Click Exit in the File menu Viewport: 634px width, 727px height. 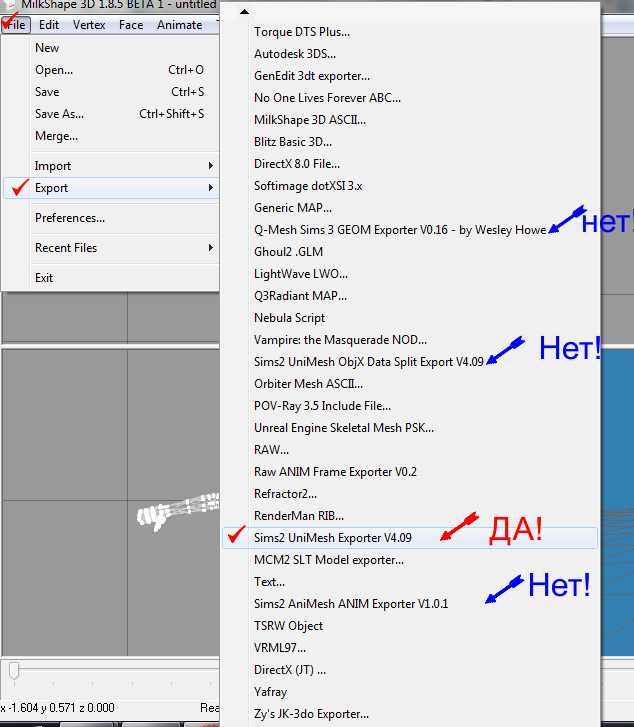[111, 278]
